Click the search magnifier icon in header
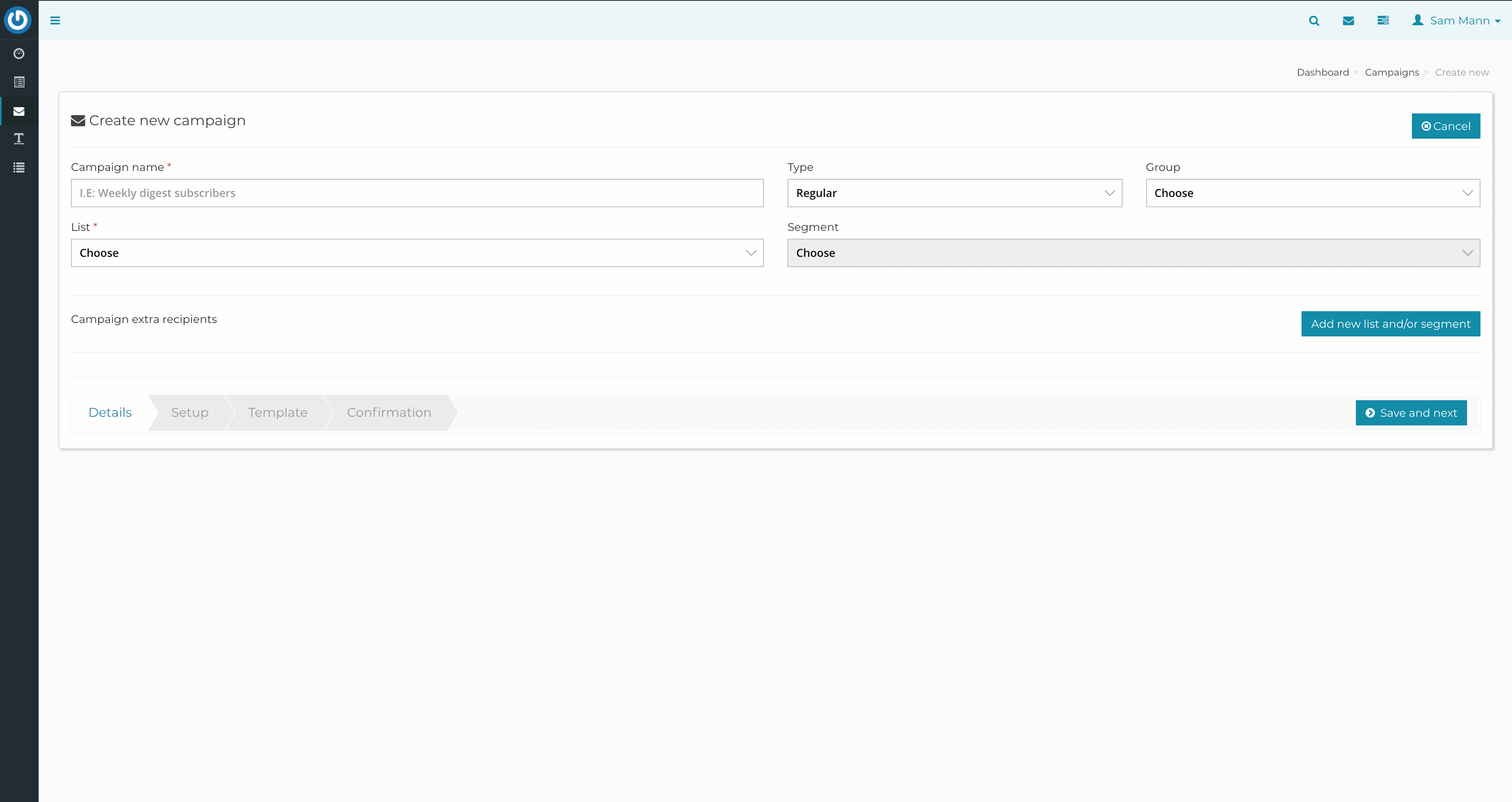 coord(1314,21)
